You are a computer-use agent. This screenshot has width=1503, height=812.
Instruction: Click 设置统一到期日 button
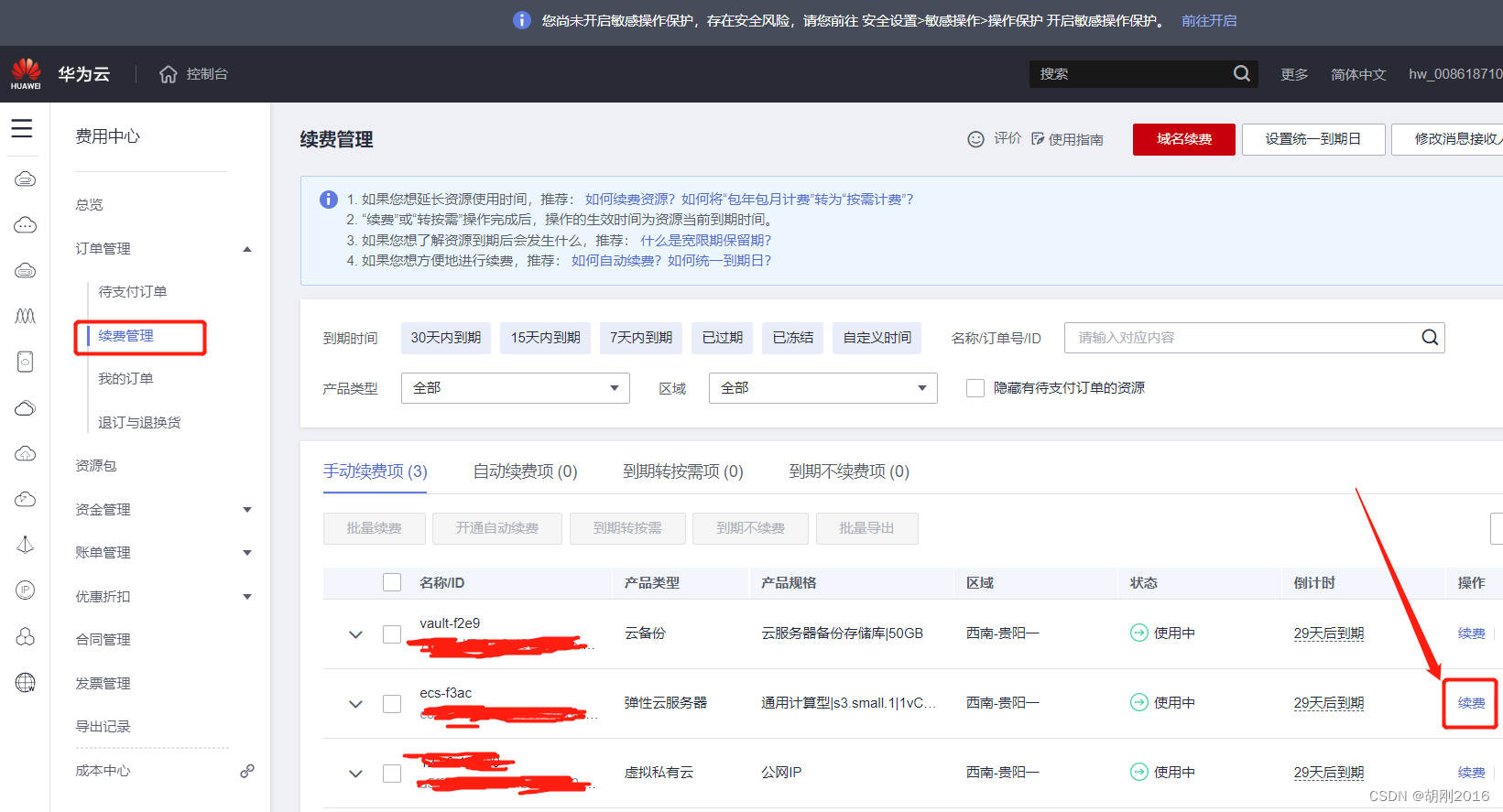pos(1313,139)
